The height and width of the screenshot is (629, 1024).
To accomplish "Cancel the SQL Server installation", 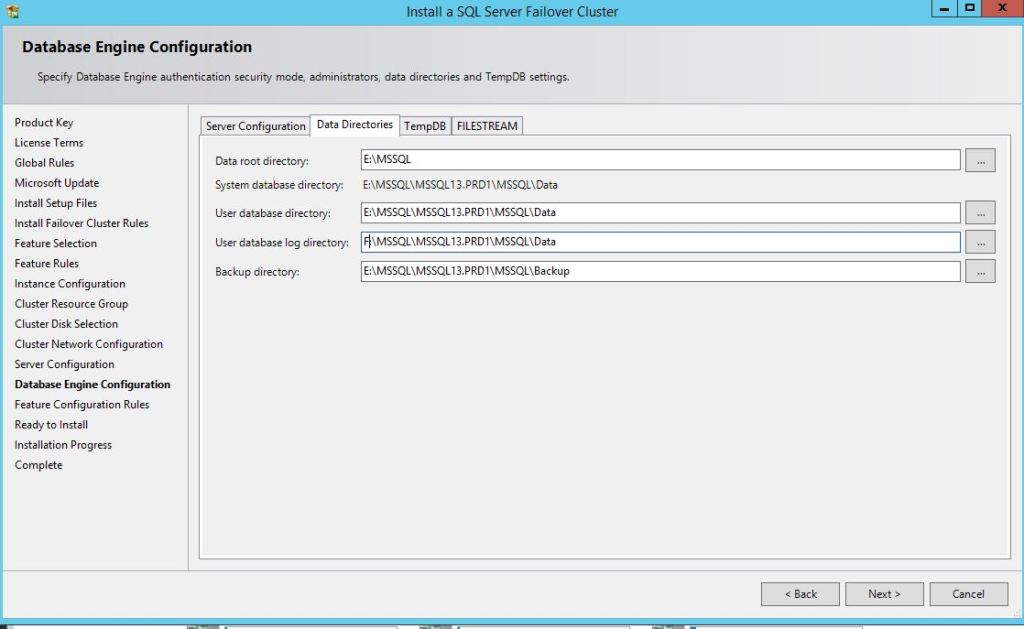I will pos(968,594).
